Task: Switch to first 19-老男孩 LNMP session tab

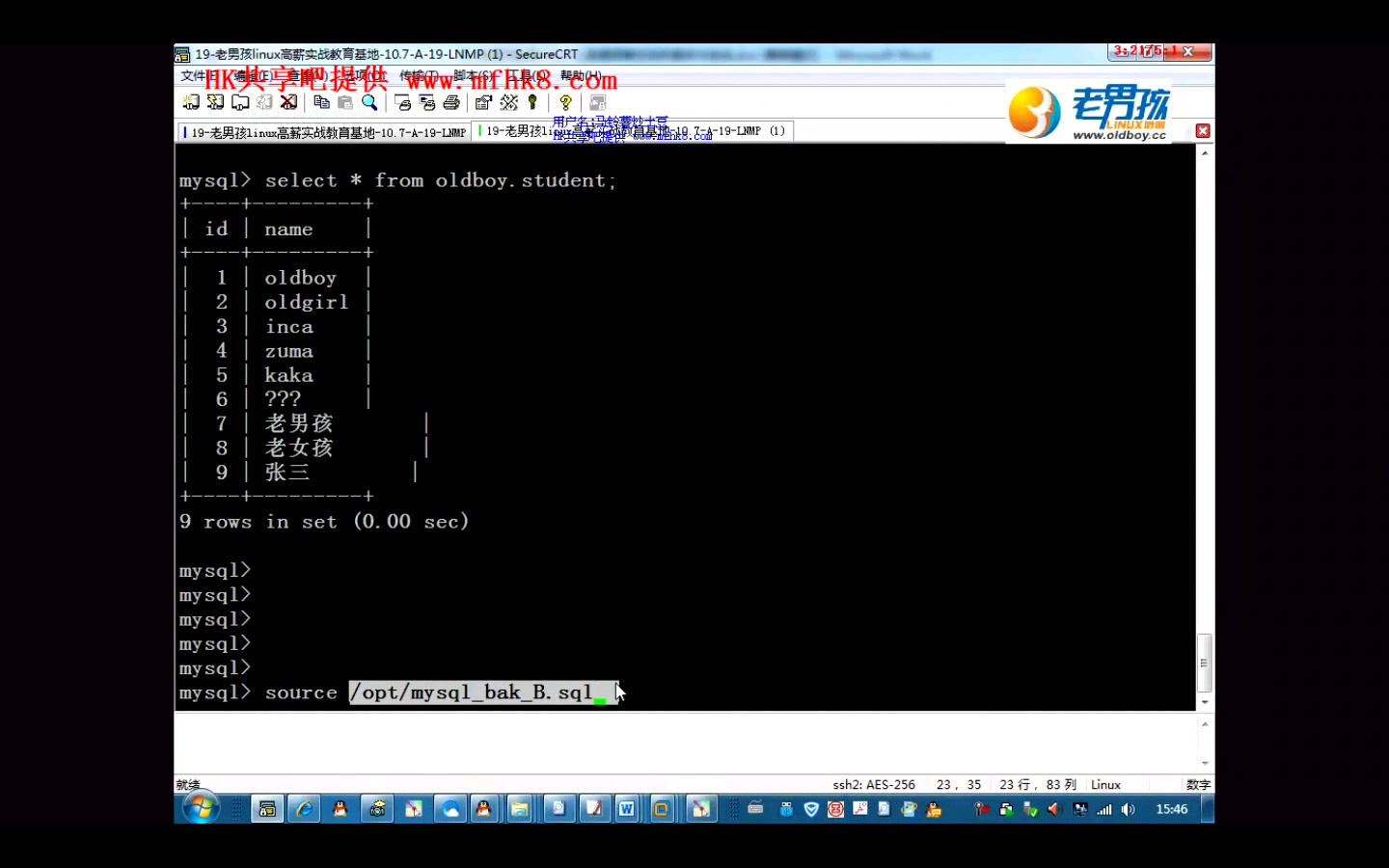Action: 324,132
